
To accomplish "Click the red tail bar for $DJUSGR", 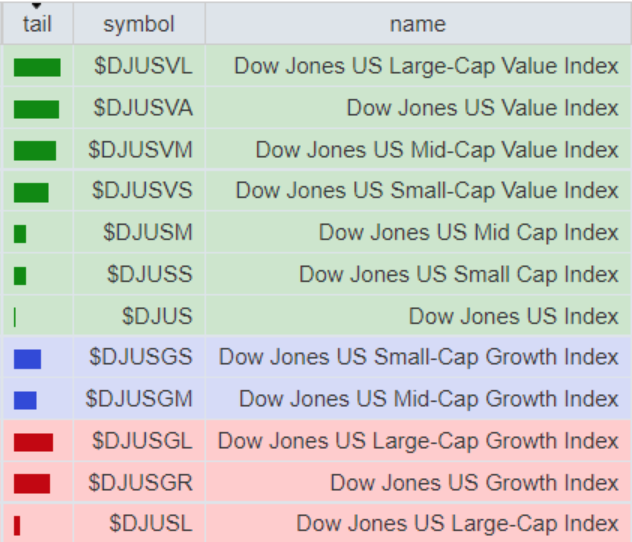I will click(x=32, y=484).
